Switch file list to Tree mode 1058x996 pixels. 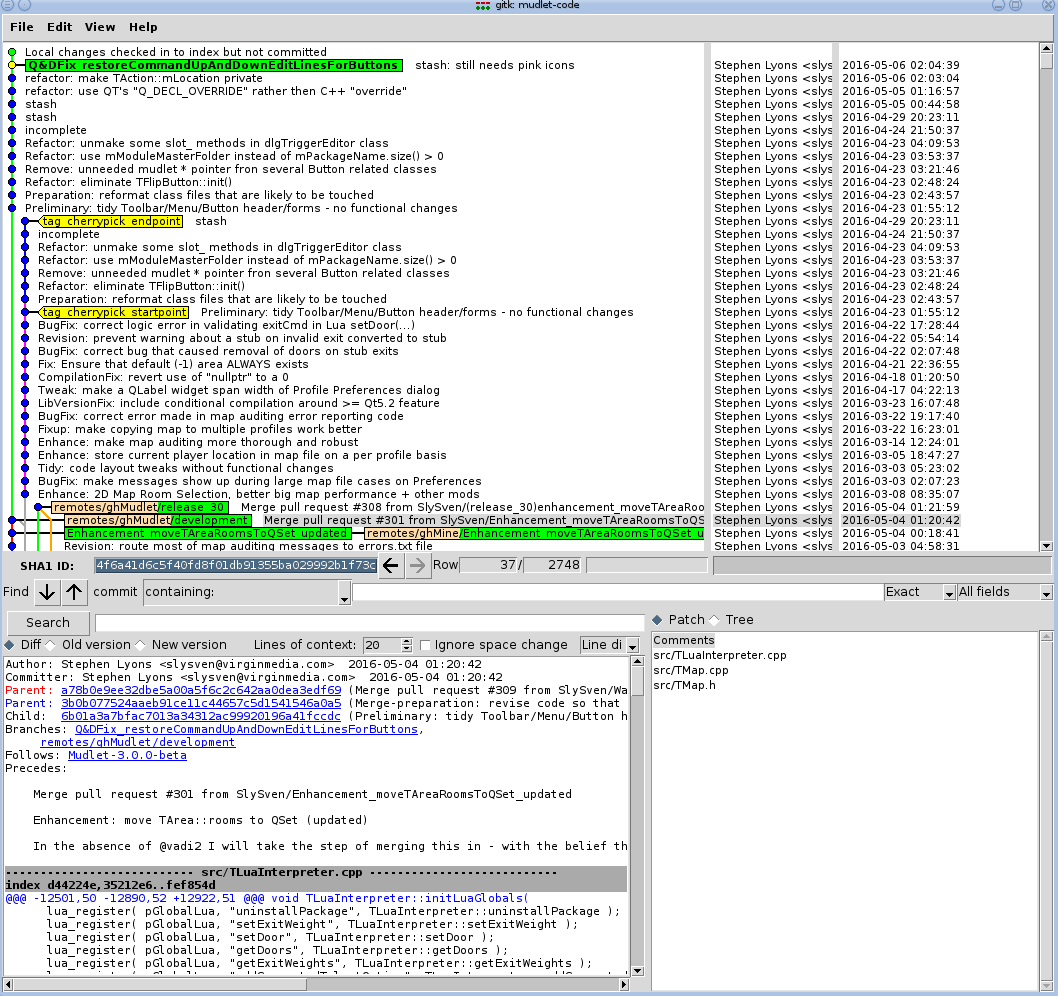(x=714, y=619)
